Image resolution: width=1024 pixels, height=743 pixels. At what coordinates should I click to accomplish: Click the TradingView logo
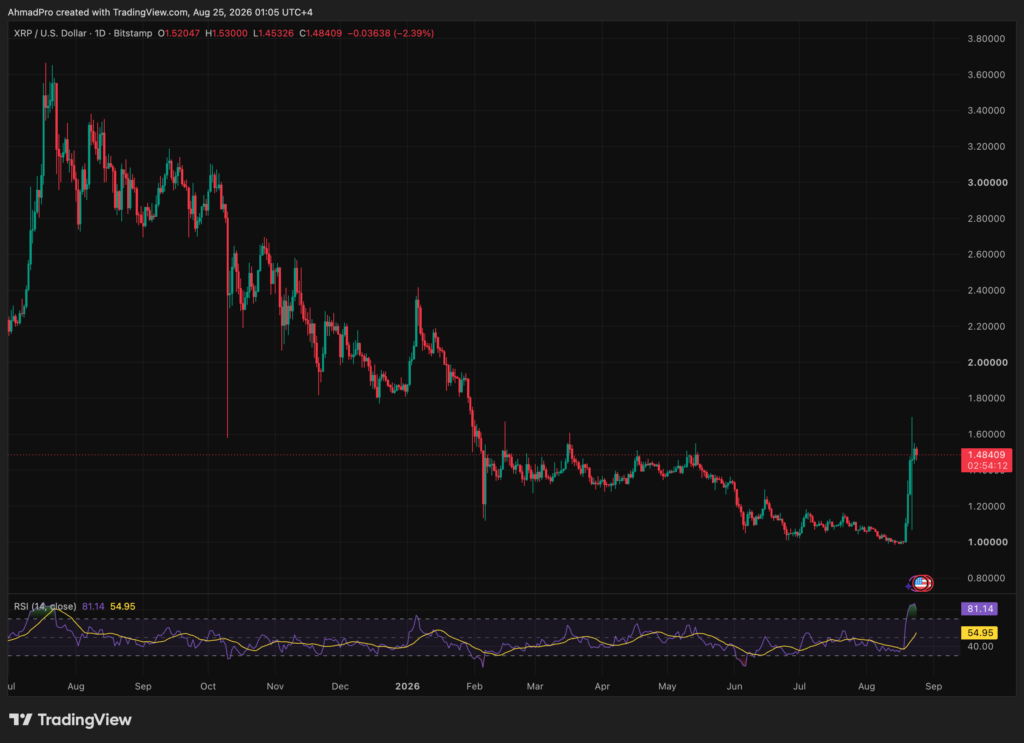pyautogui.click(x=70, y=719)
